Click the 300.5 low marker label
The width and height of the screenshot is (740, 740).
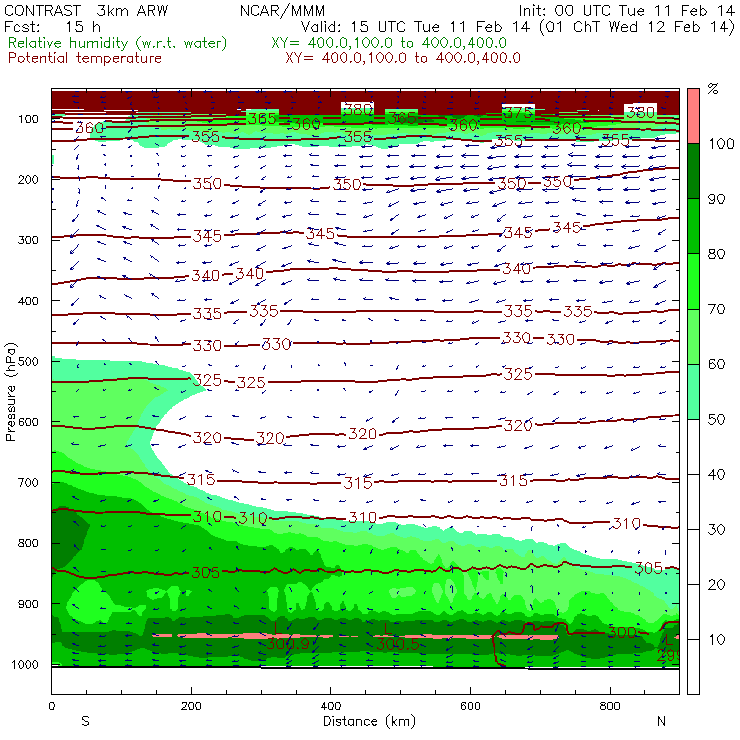(x=397, y=644)
